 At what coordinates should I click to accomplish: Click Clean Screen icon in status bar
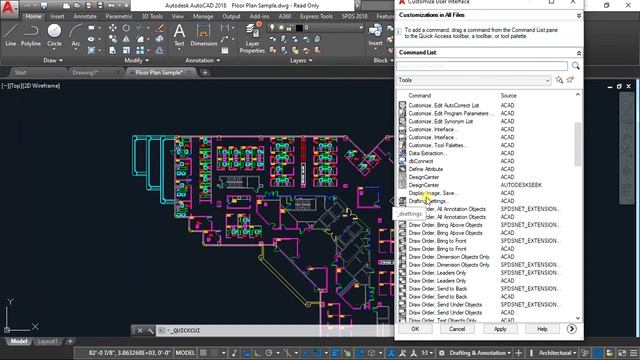pyautogui.click(x=622, y=353)
